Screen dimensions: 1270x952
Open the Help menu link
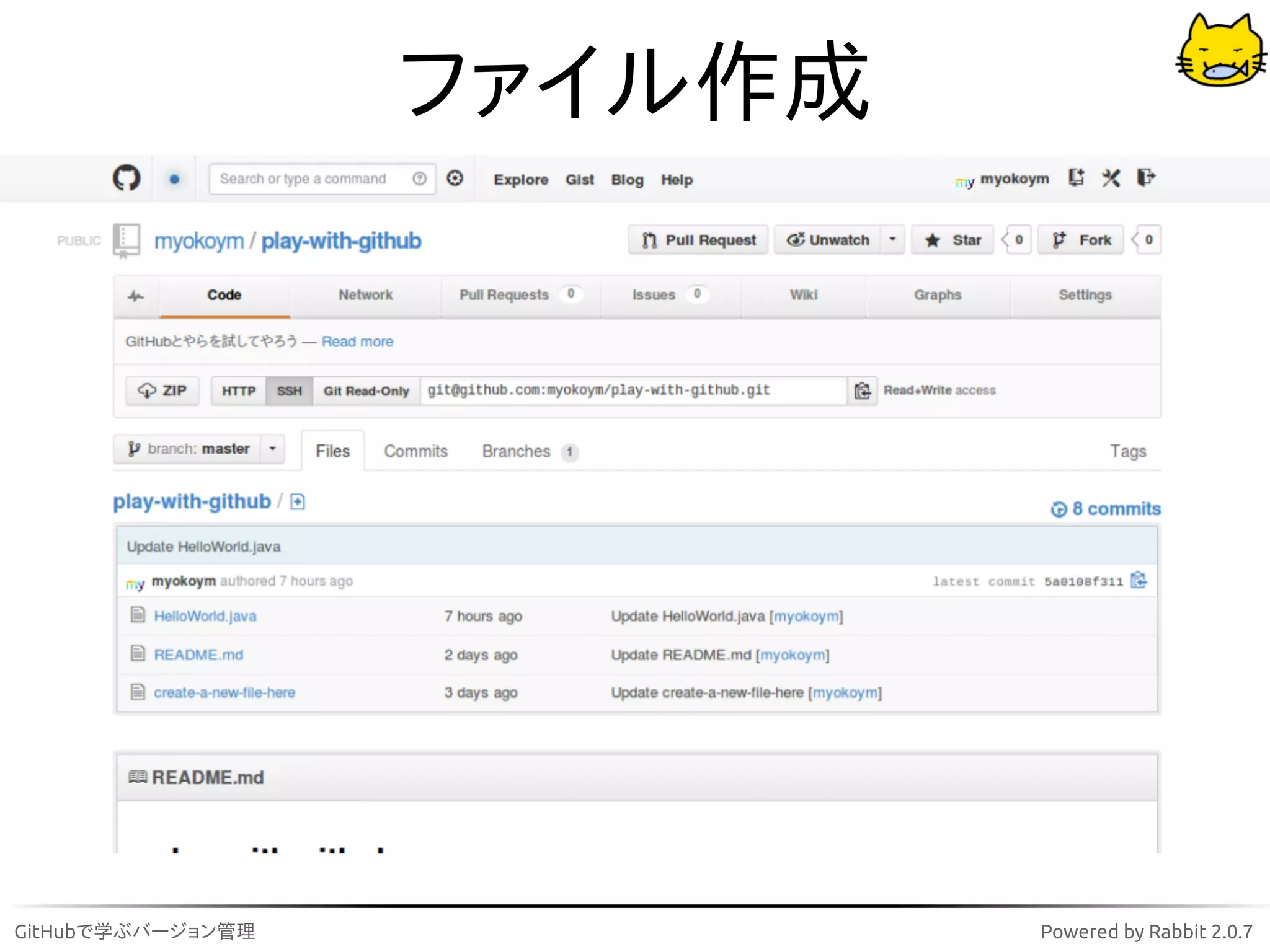(x=677, y=180)
